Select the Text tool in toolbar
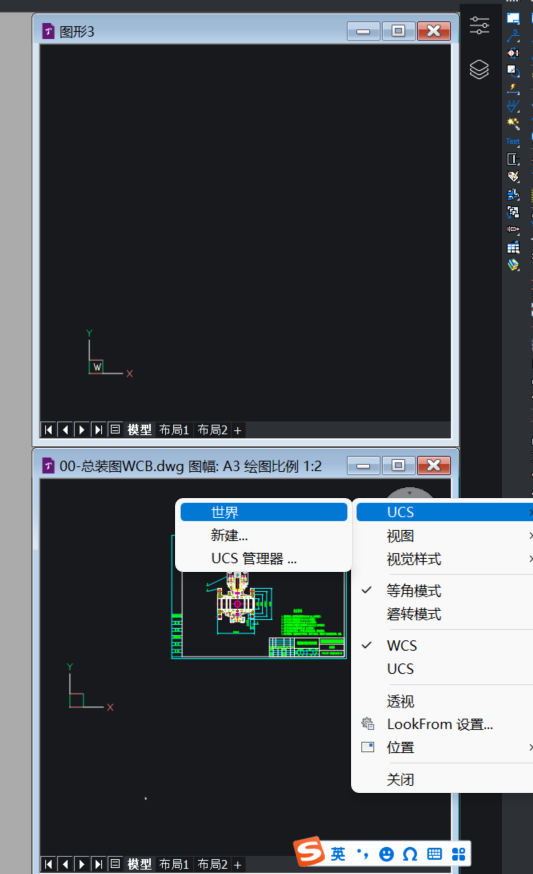This screenshot has height=874, width=533. coord(513,142)
